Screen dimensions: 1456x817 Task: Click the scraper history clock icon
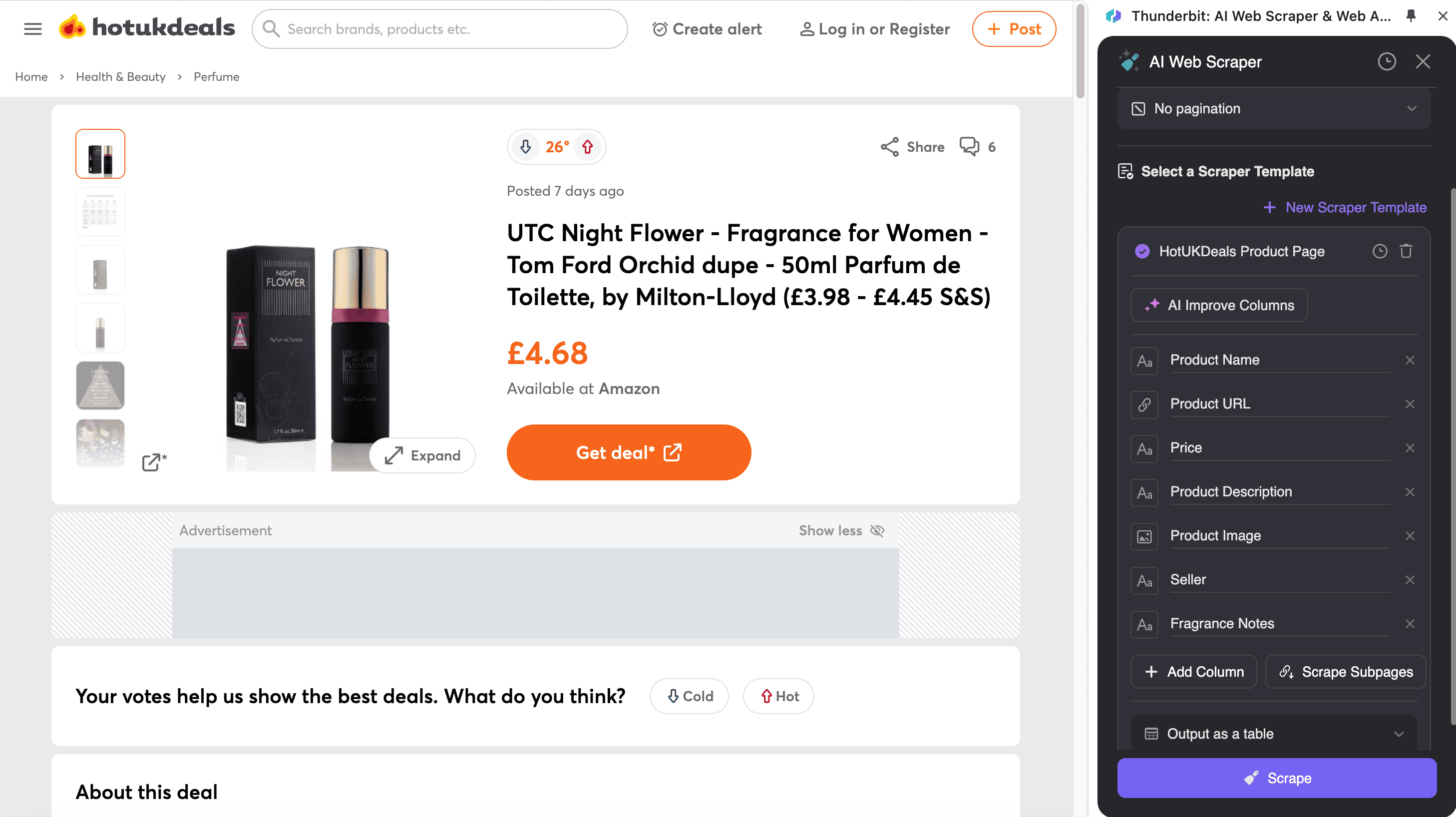[x=1387, y=61]
